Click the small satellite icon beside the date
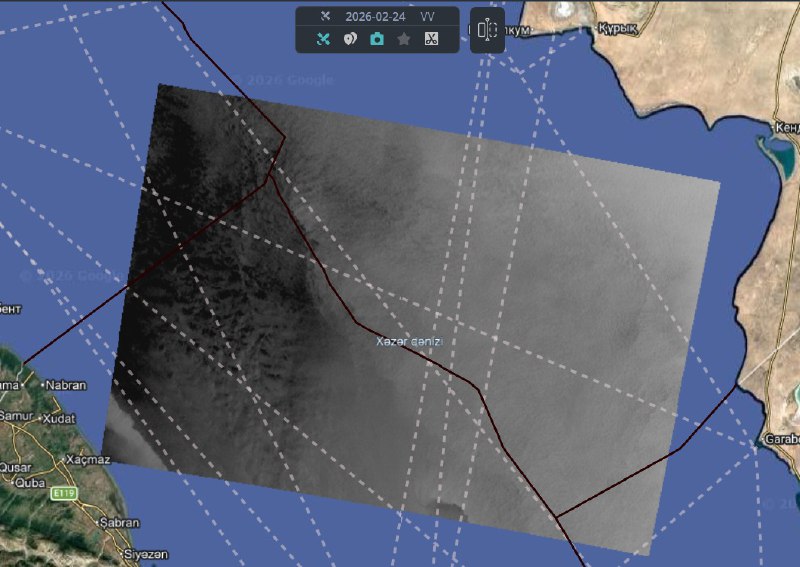 tap(324, 16)
